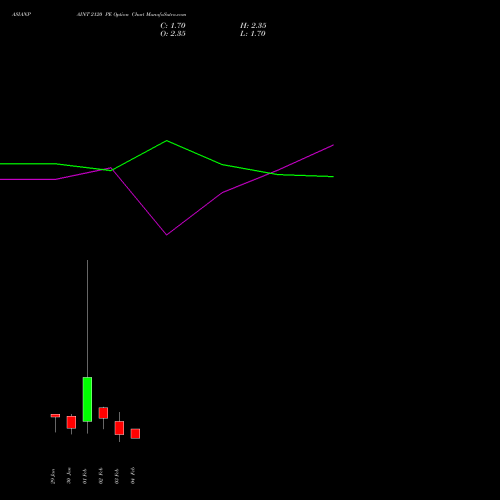
Task: Click the purple indicator line trough
Action: 167,235
